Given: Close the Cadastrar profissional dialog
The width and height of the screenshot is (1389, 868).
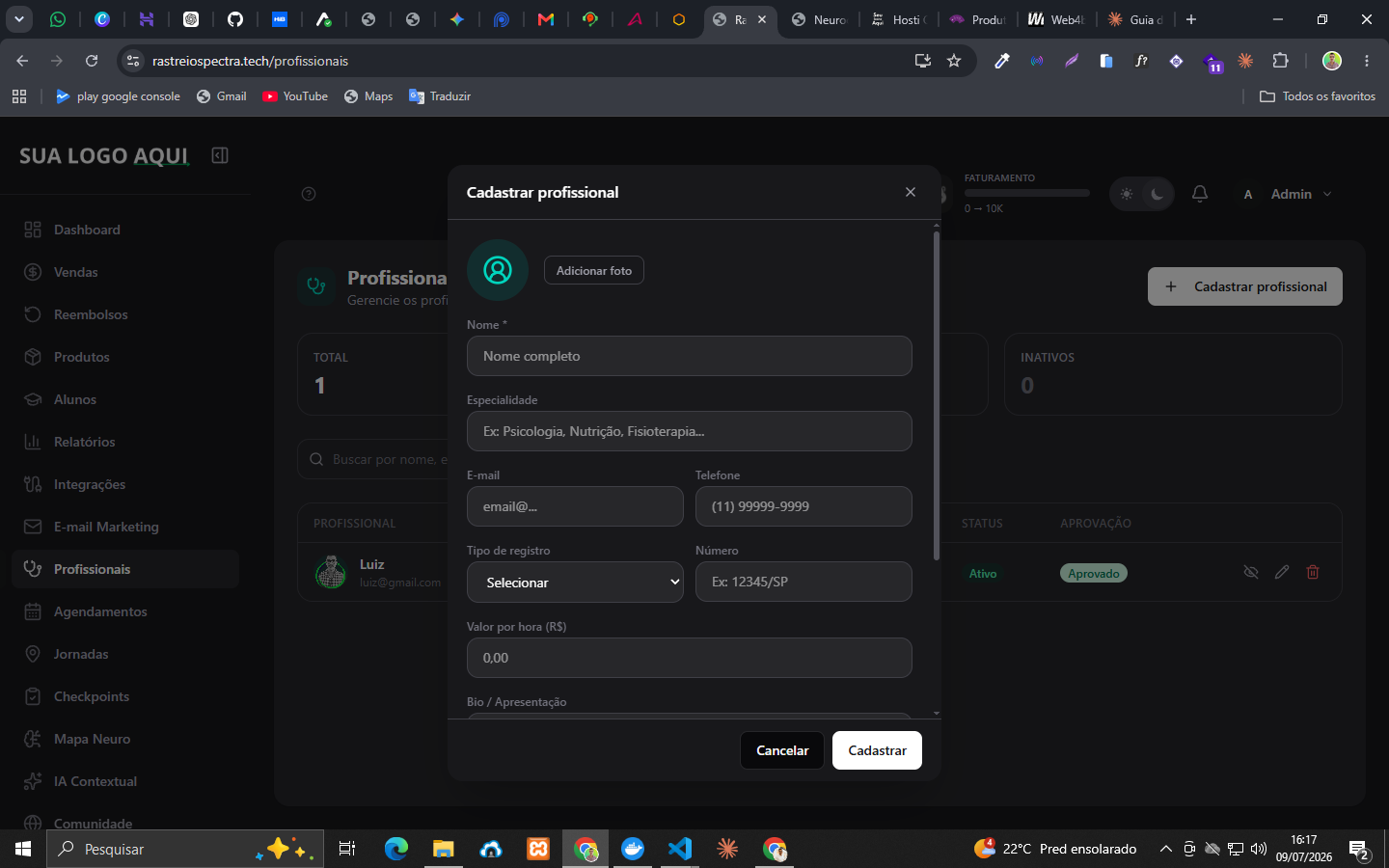Looking at the screenshot, I should pyautogui.click(x=911, y=192).
